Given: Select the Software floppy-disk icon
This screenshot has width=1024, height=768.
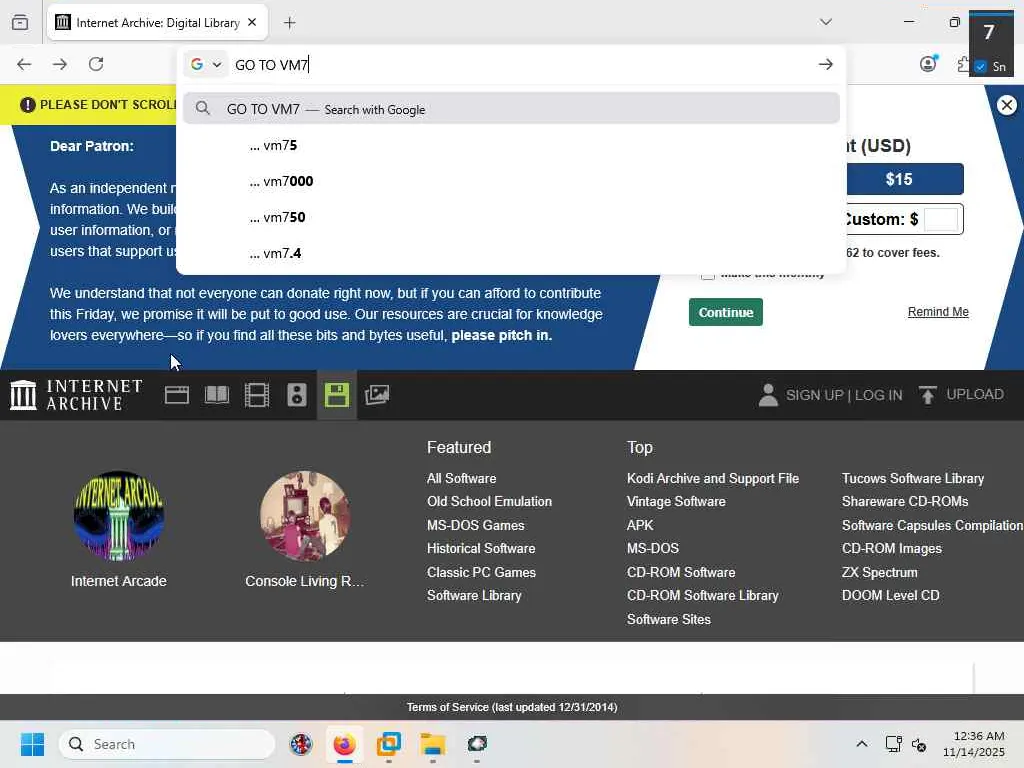Looking at the screenshot, I should 337,395.
